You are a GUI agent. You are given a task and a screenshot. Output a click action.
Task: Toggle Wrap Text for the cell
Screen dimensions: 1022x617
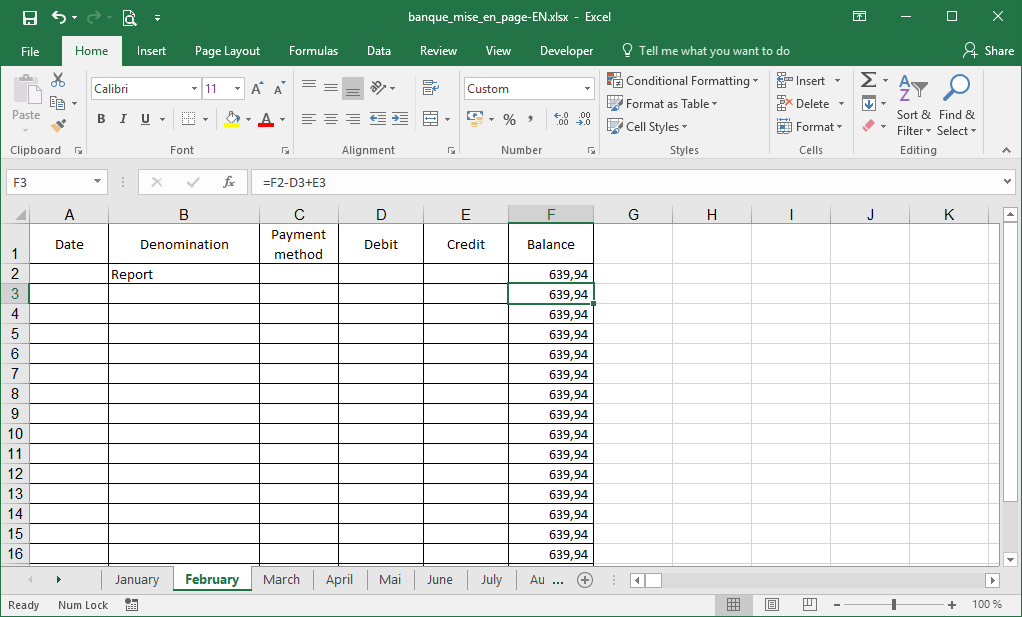click(x=431, y=88)
